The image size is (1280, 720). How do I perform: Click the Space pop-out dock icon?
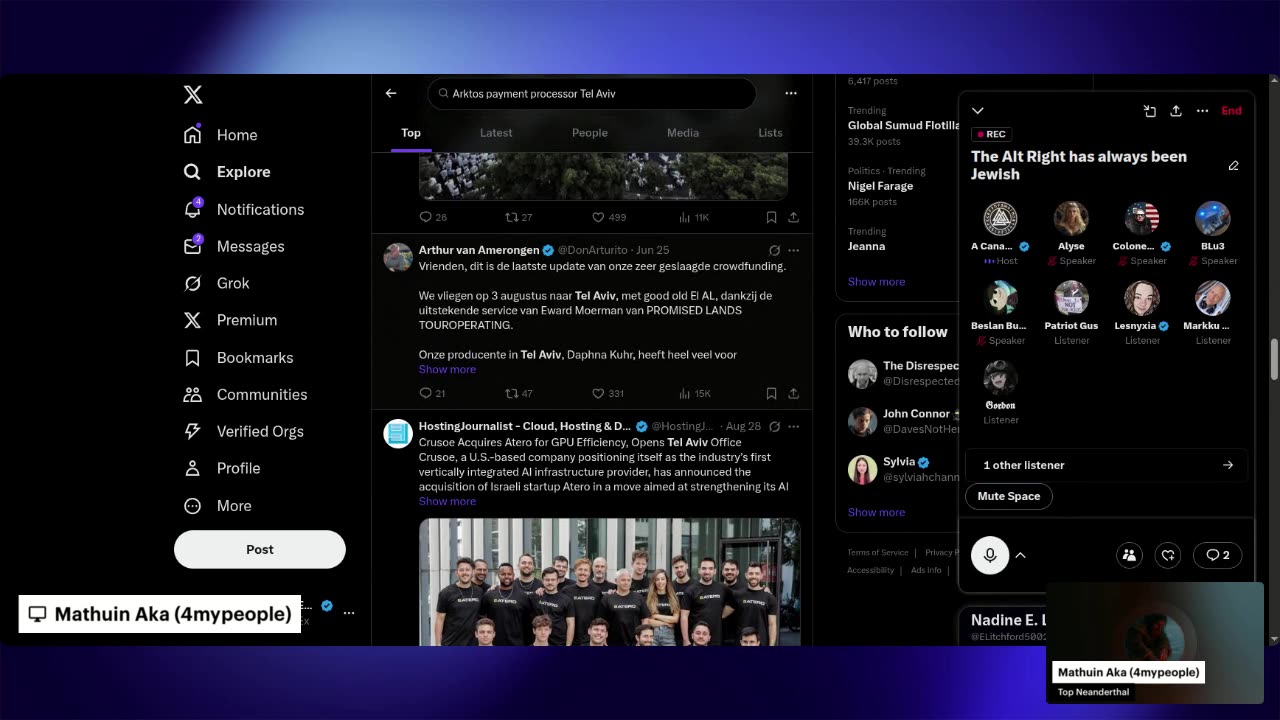(x=1150, y=111)
